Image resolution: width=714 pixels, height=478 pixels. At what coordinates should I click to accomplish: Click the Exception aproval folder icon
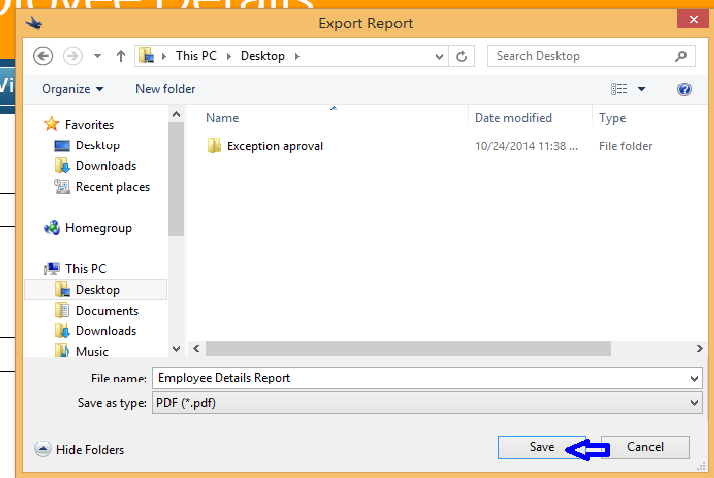click(x=214, y=146)
